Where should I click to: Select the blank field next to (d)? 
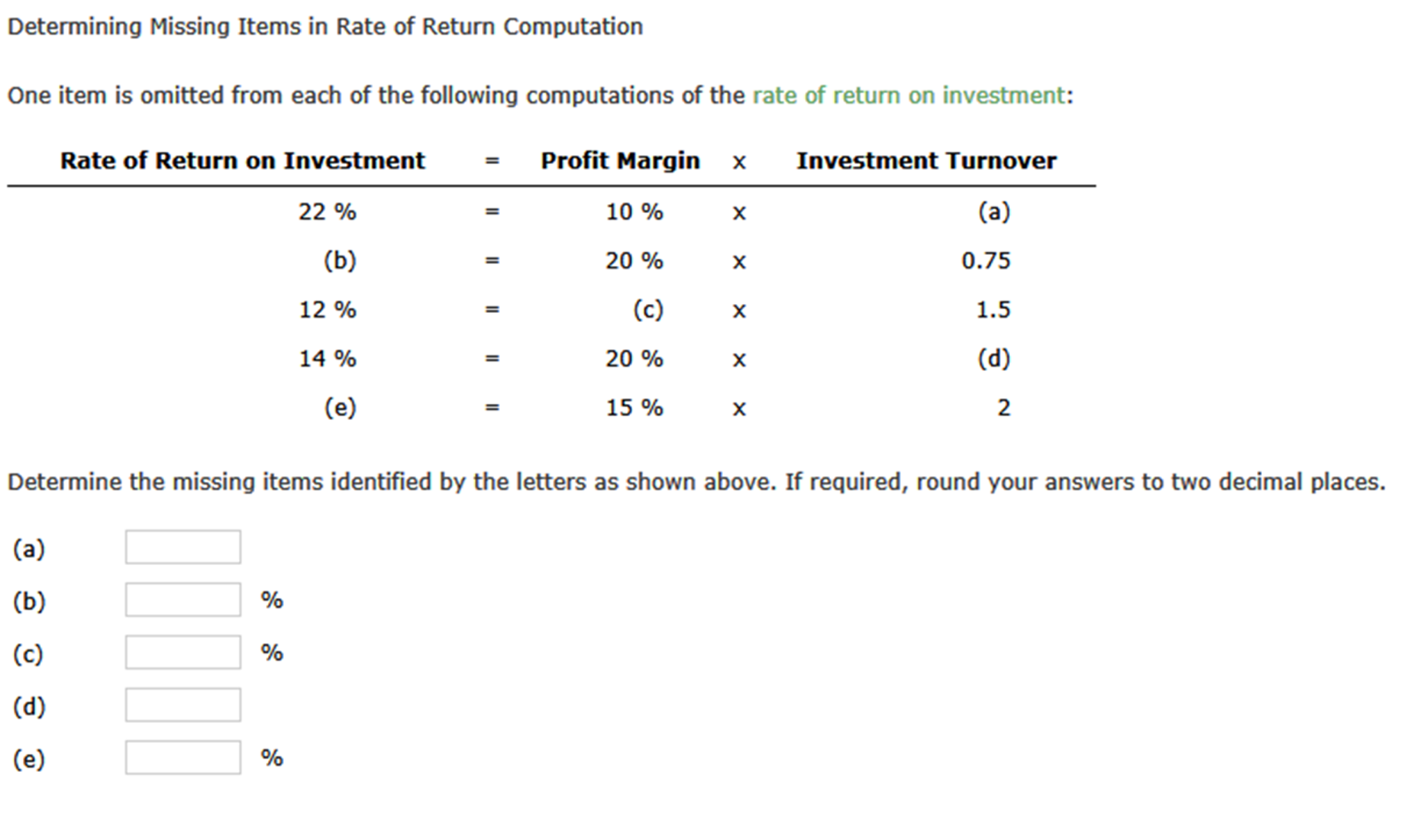(x=182, y=704)
